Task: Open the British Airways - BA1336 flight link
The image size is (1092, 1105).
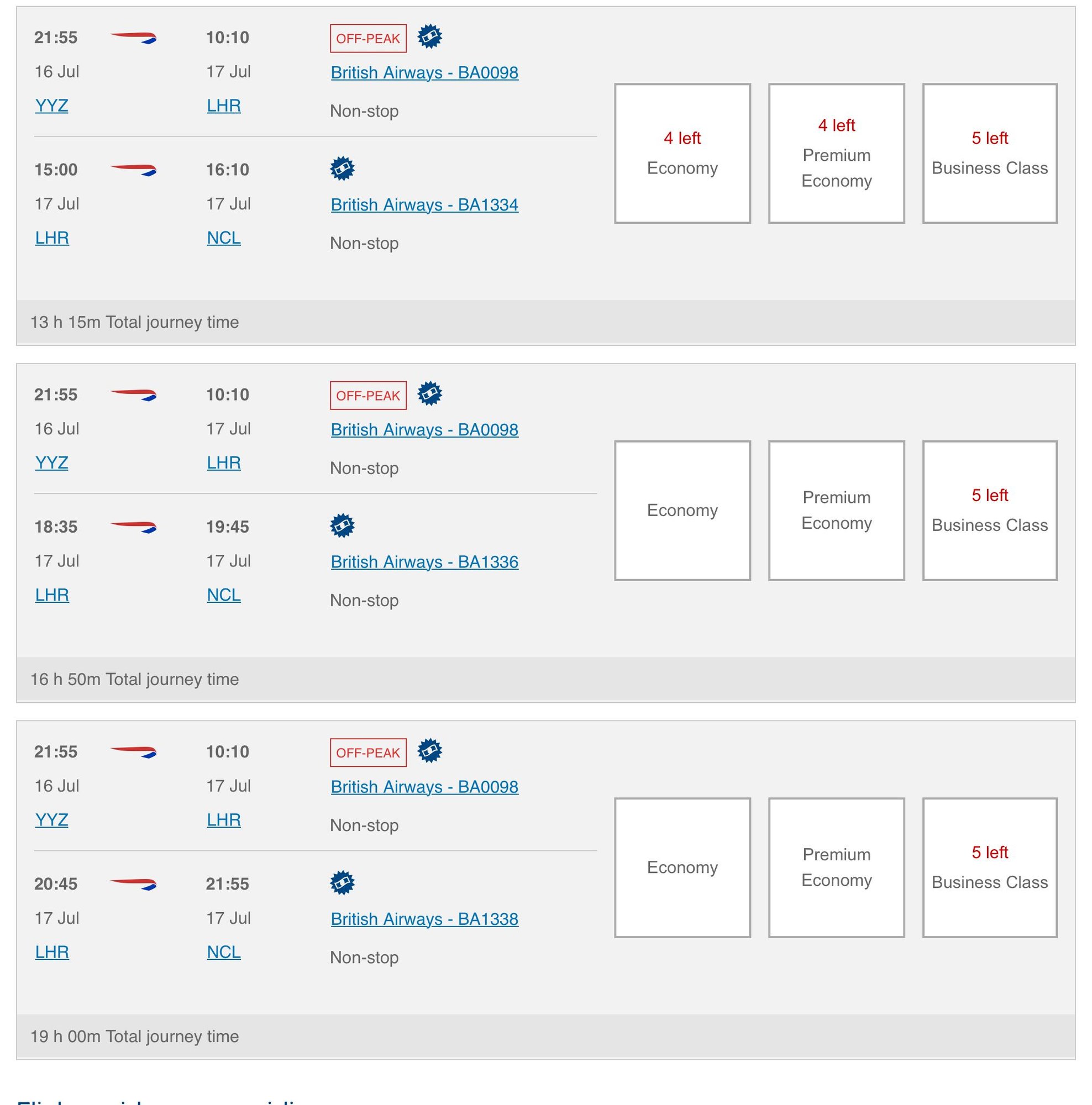Action: coord(424,562)
